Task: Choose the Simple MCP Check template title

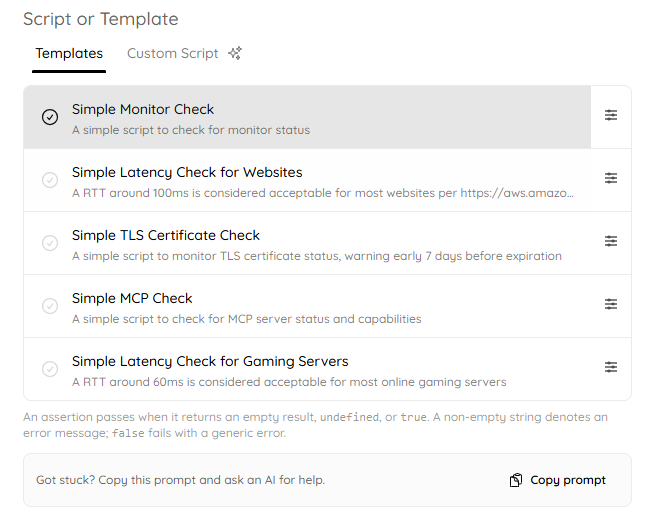Action: click(132, 298)
